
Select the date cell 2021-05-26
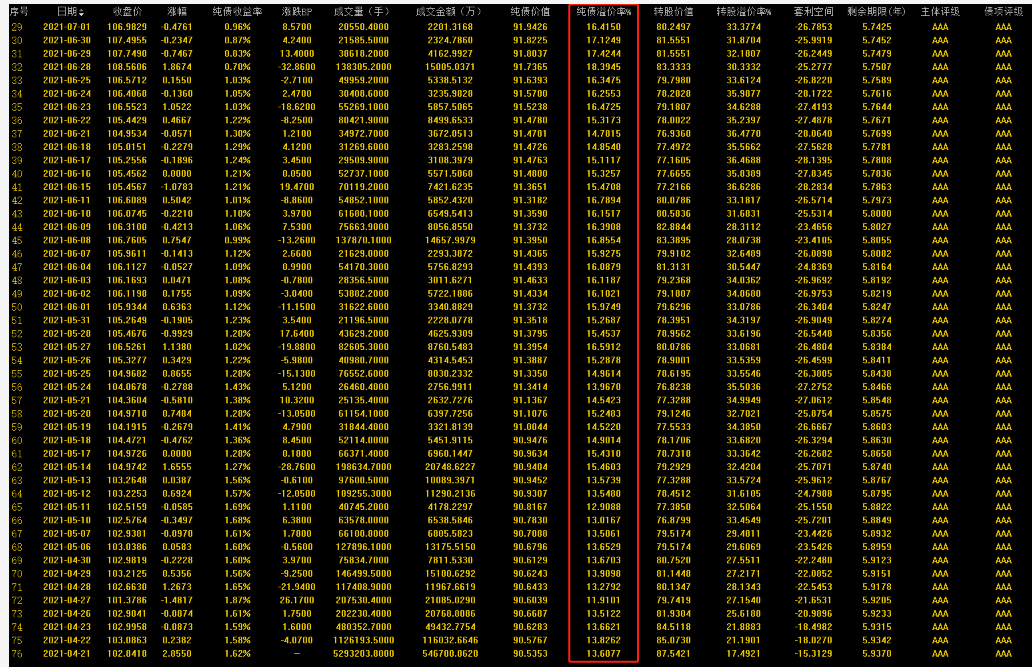pos(67,360)
